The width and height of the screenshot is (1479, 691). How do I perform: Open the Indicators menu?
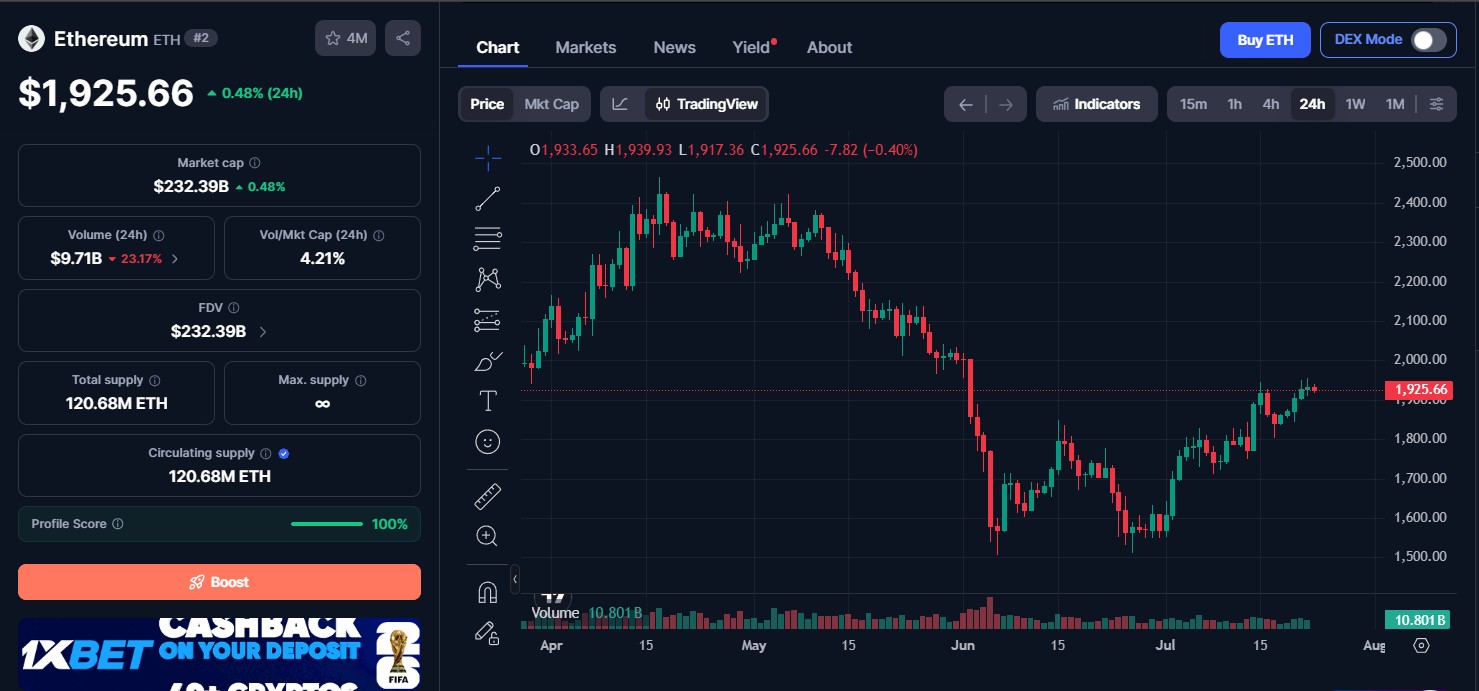1097,104
